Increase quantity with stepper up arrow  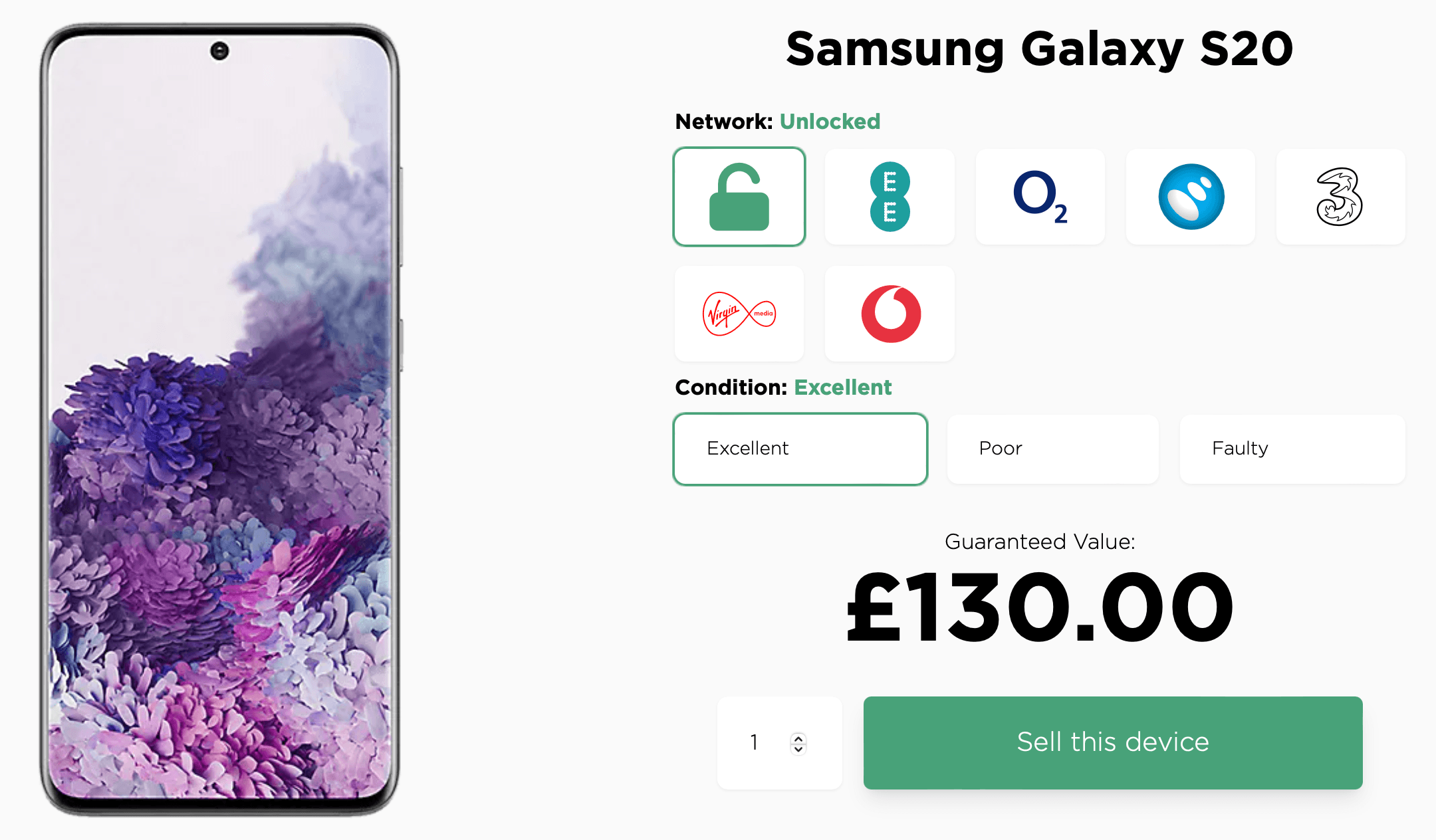pos(798,738)
